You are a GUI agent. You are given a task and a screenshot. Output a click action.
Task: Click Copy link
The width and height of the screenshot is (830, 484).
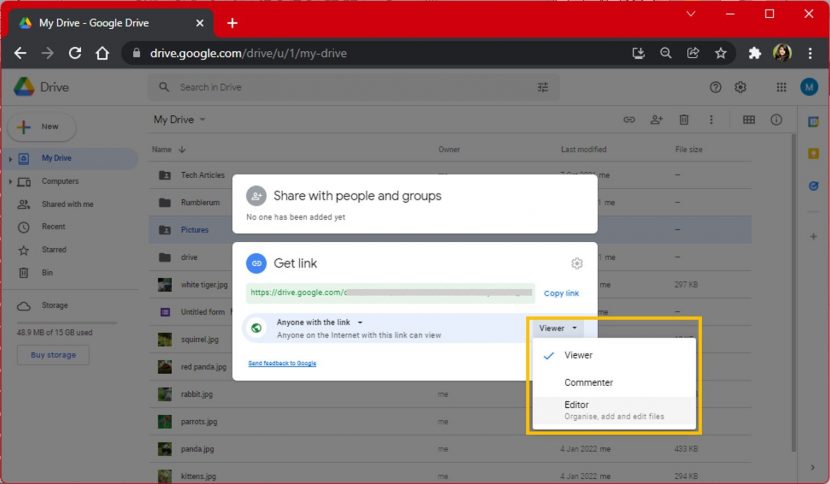(x=561, y=293)
